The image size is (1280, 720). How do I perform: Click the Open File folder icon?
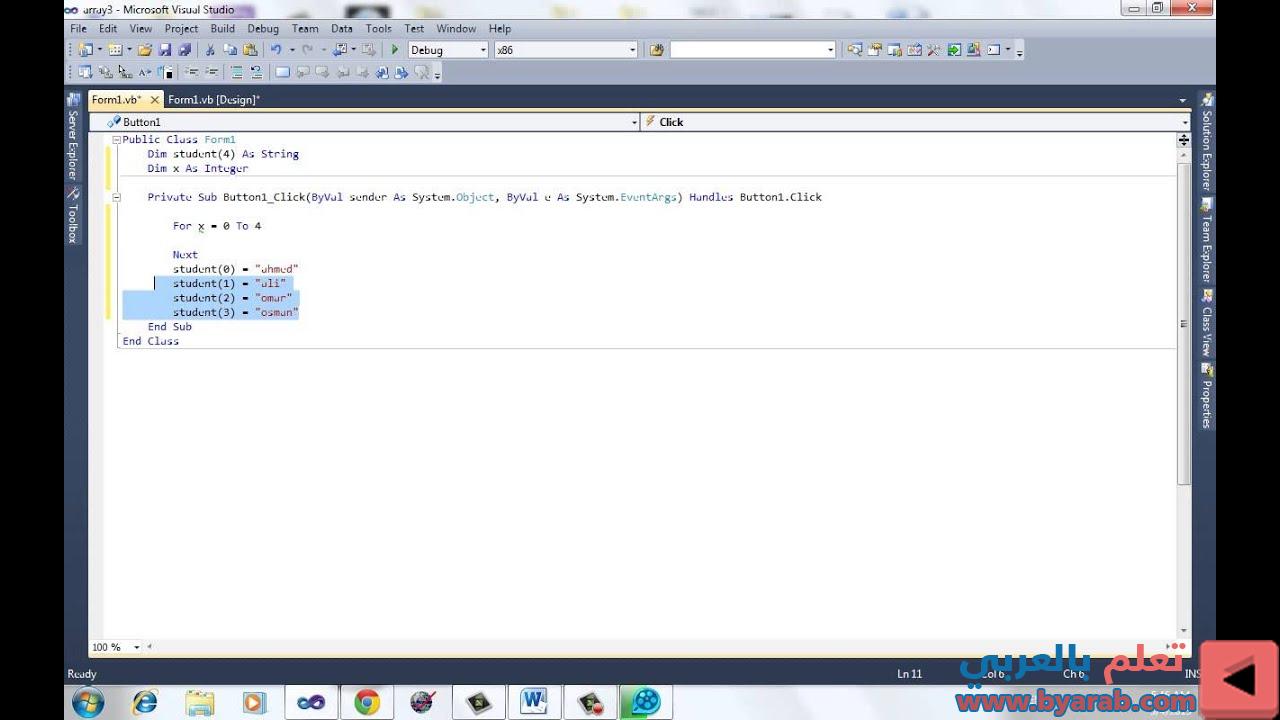click(145, 50)
